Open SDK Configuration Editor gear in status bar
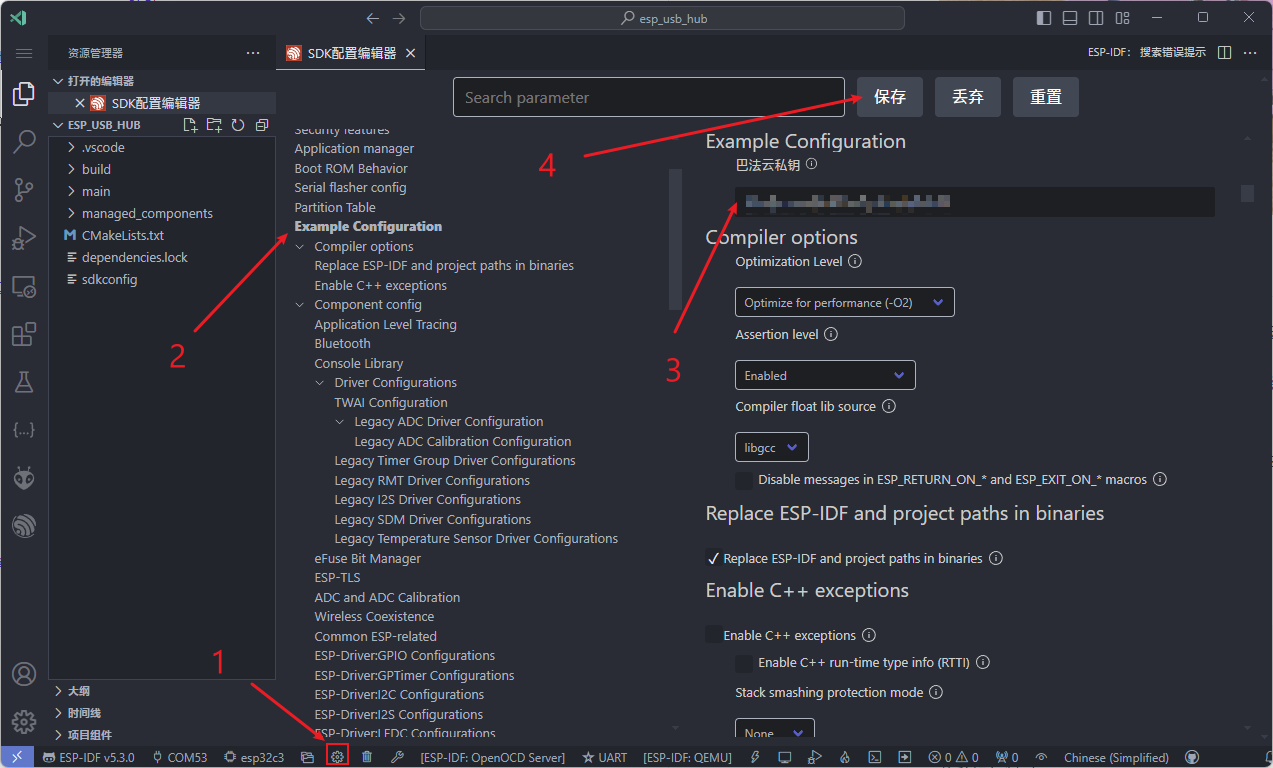The width and height of the screenshot is (1273, 768). [x=337, y=757]
